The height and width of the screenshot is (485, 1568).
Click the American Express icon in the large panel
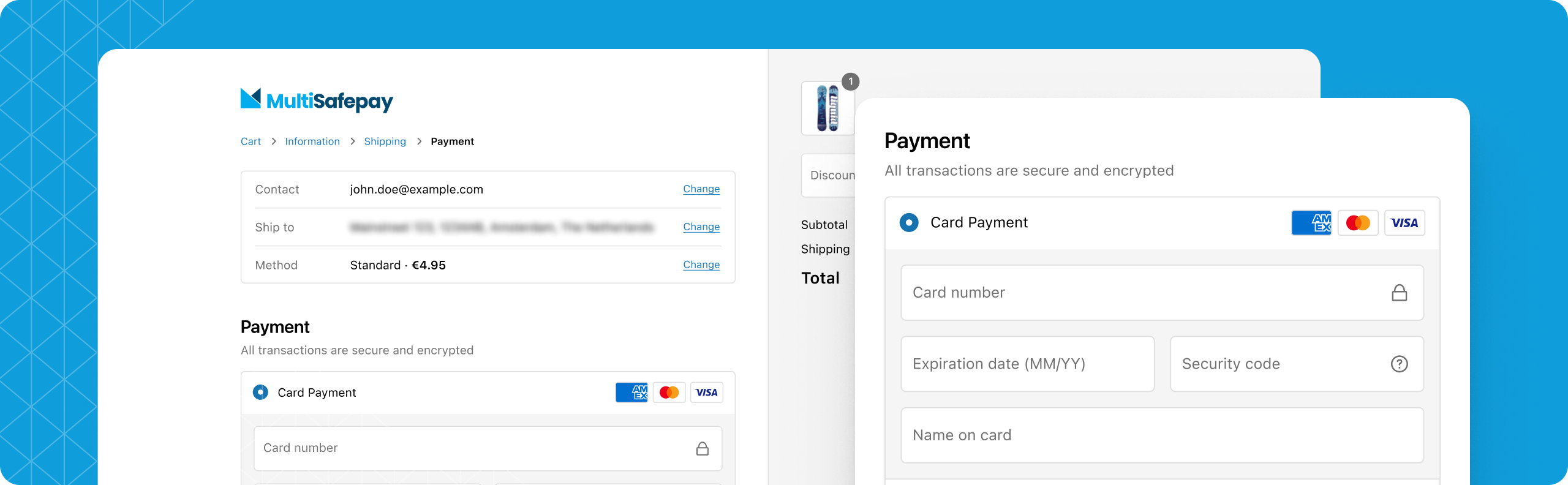[x=1311, y=223]
